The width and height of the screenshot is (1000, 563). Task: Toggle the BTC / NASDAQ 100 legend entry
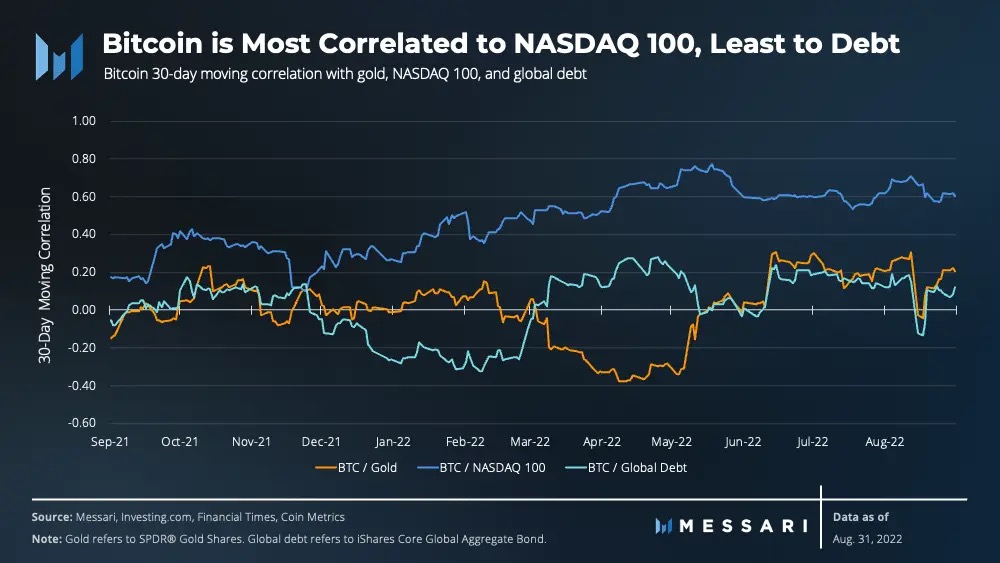(482, 467)
